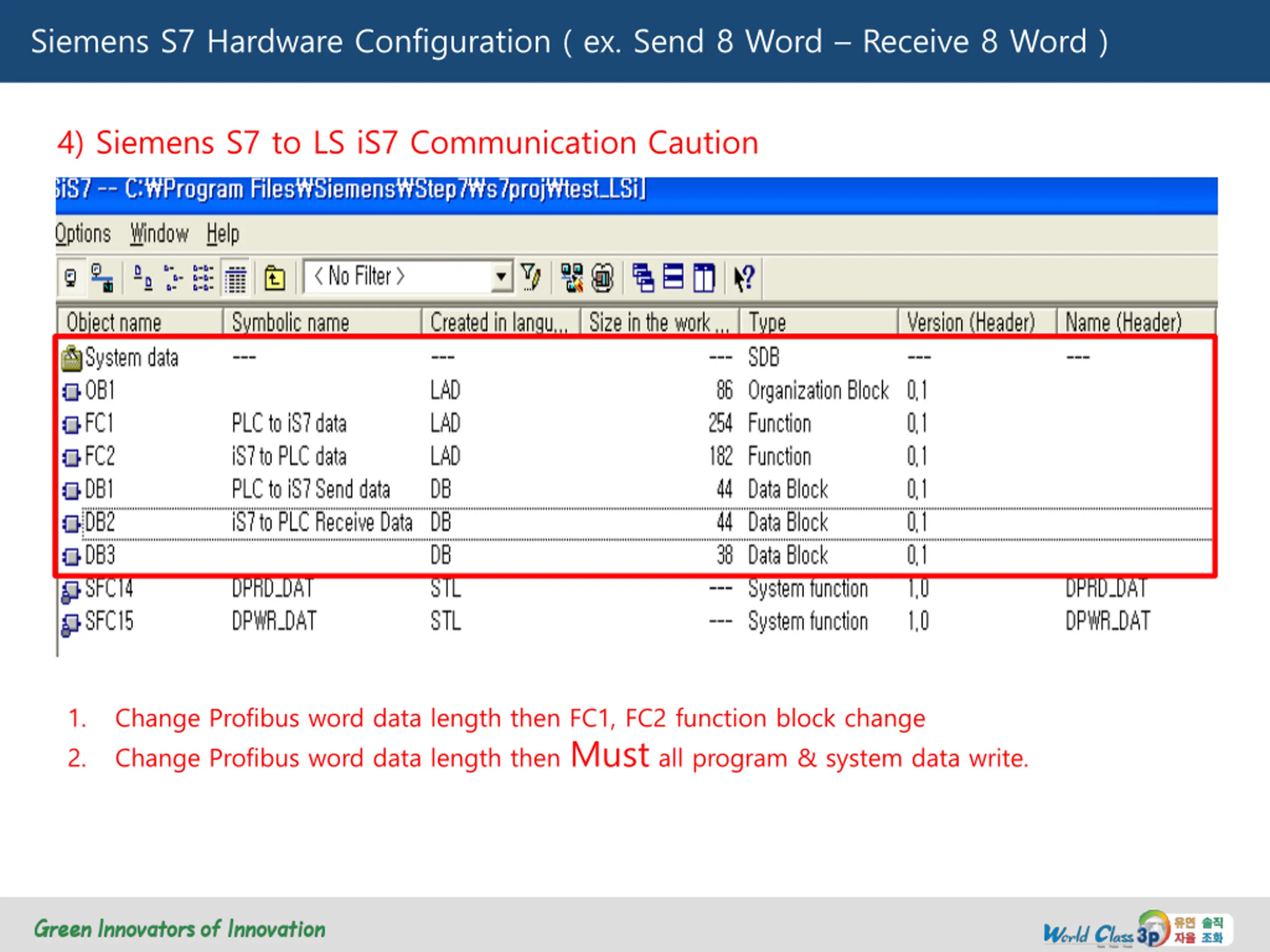Screen dimensions: 1270x952
Task: Click the Edit Filter funnel icon
Action: pos(530,278)
